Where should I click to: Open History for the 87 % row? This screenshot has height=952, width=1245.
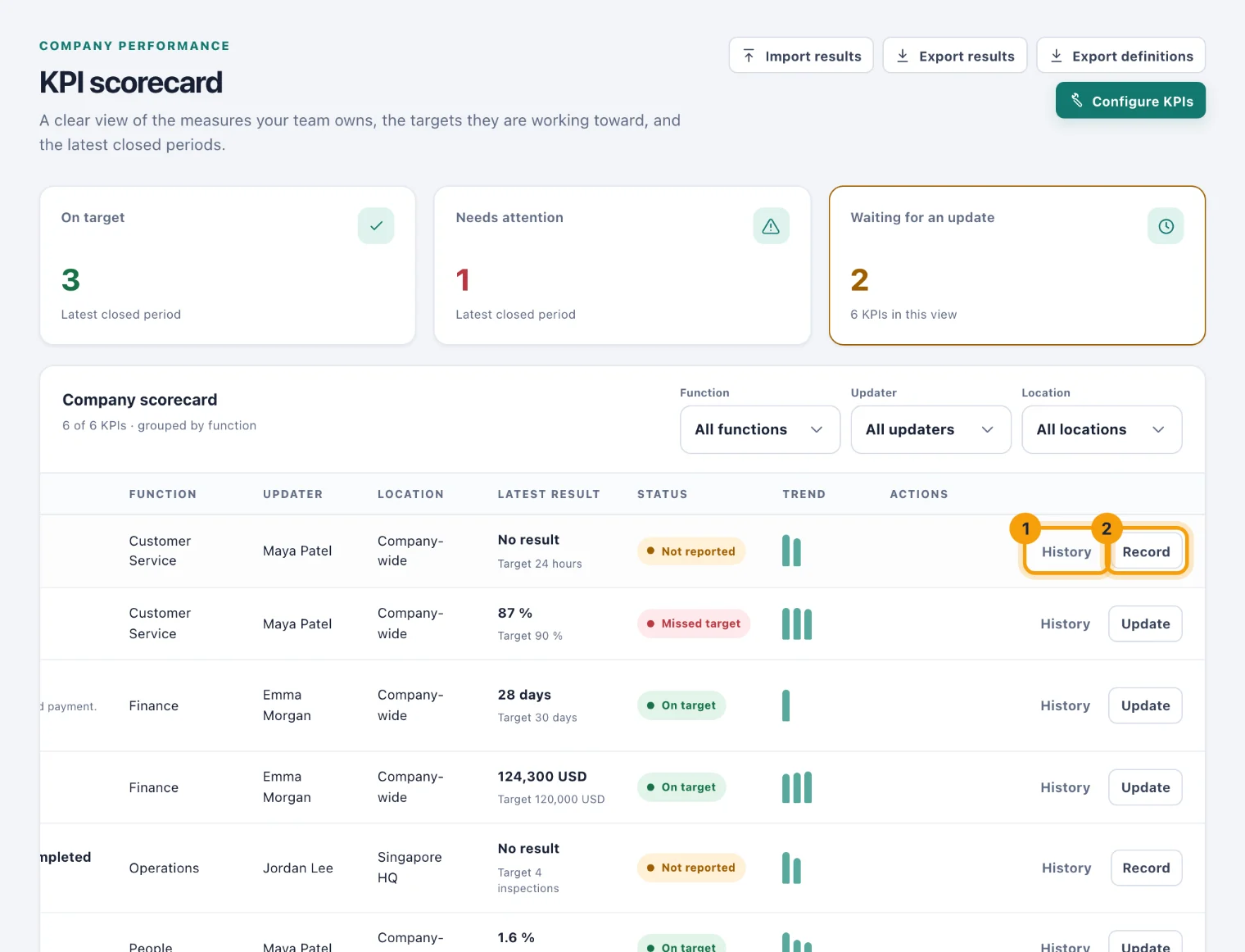[x=1065, y=623]
